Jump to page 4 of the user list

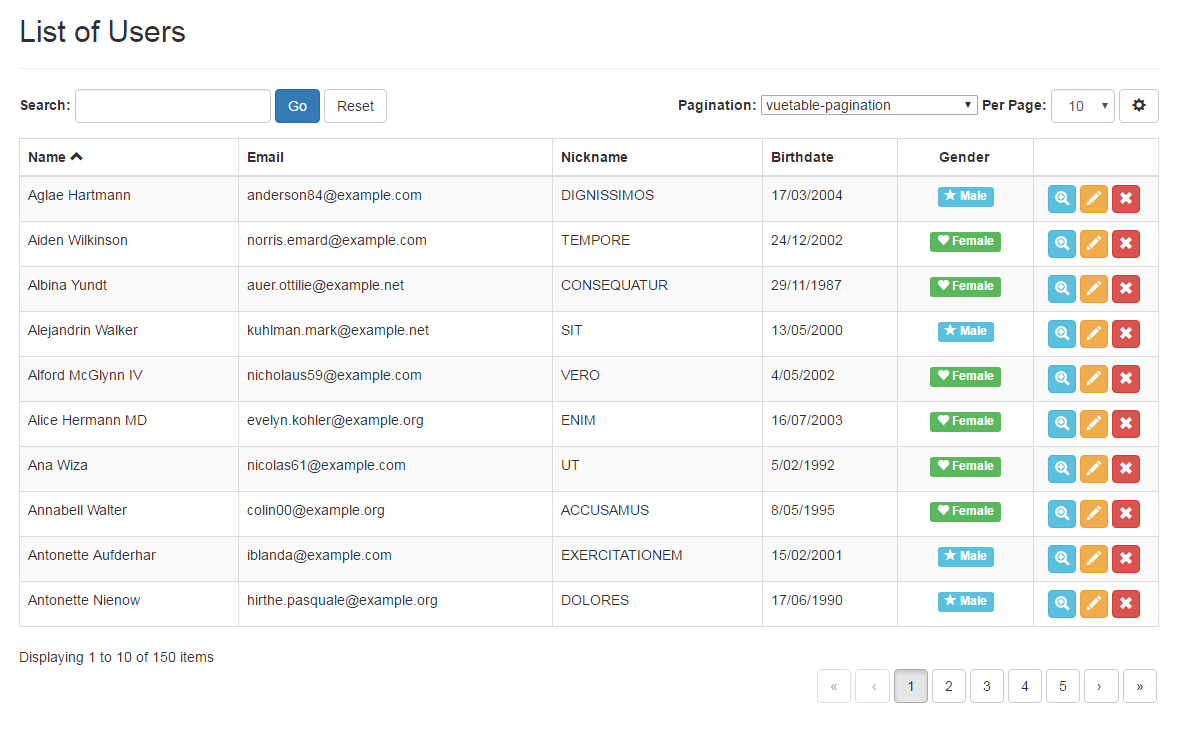(1024, 686)
